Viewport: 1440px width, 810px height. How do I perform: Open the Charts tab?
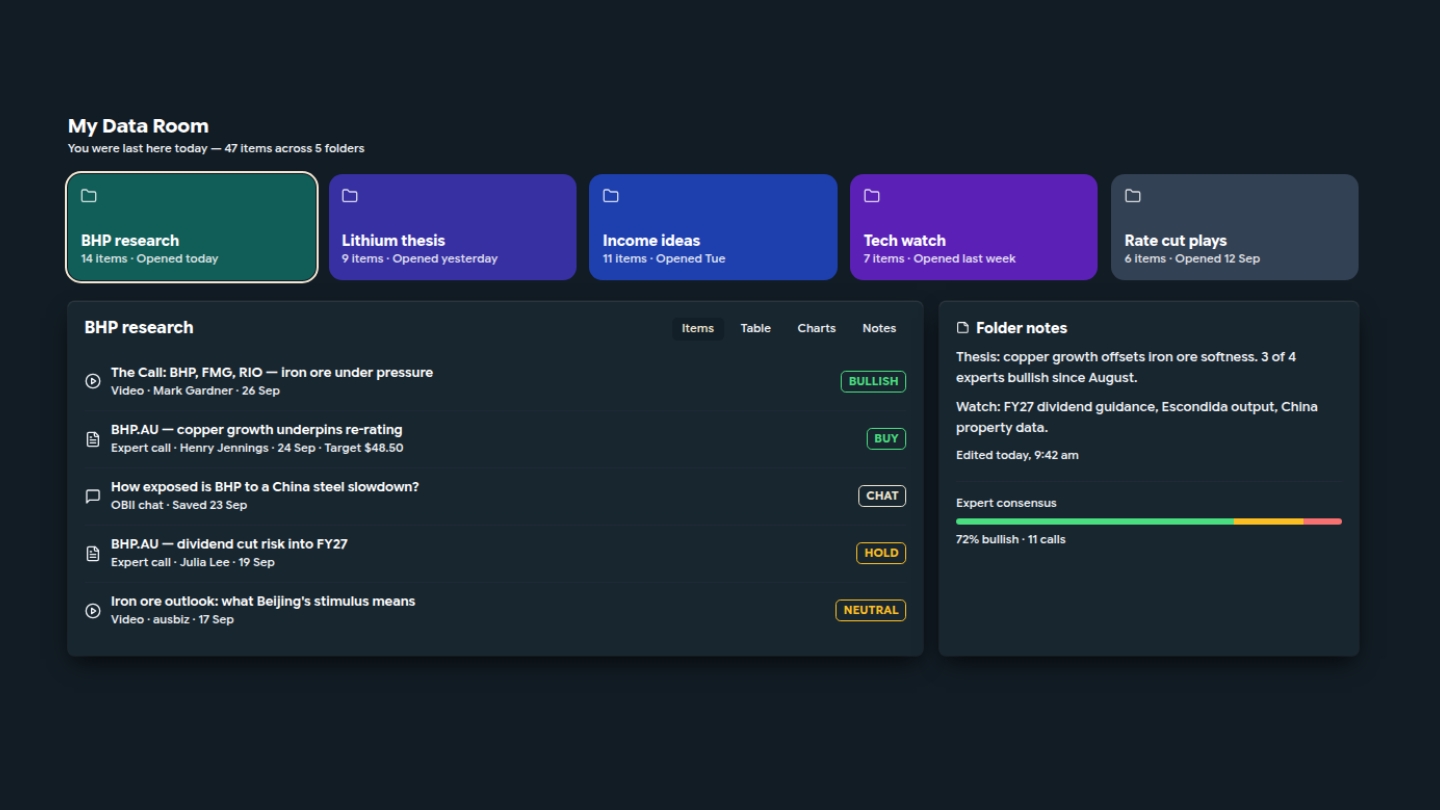coord(817,328)
